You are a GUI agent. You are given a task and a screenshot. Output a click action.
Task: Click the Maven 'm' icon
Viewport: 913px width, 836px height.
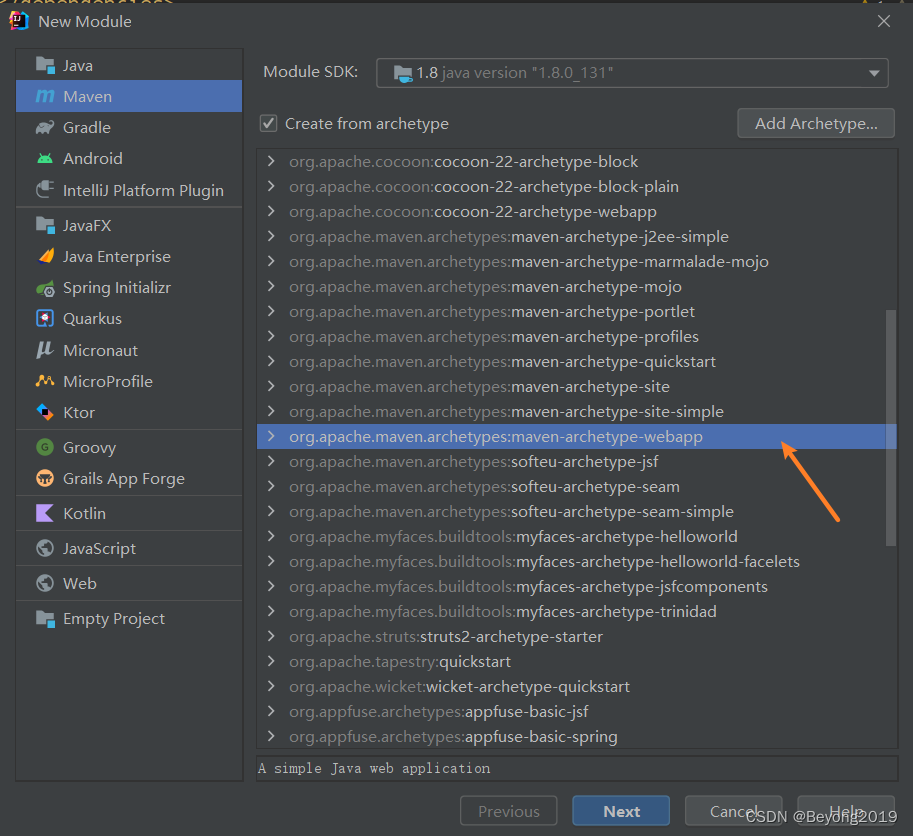pos(45,96)
